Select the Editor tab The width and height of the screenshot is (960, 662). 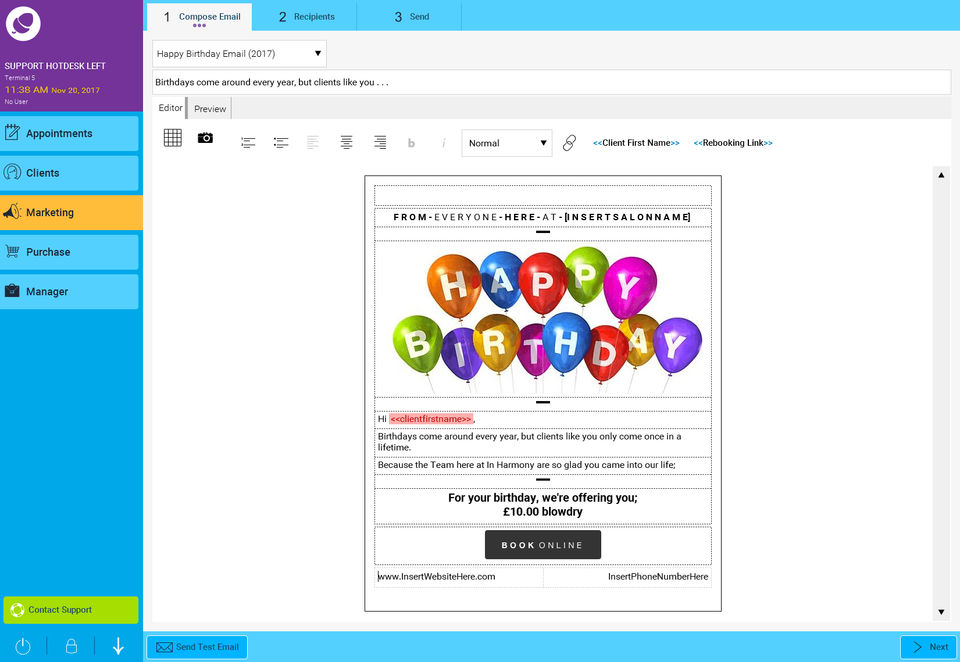pos(170,108)
